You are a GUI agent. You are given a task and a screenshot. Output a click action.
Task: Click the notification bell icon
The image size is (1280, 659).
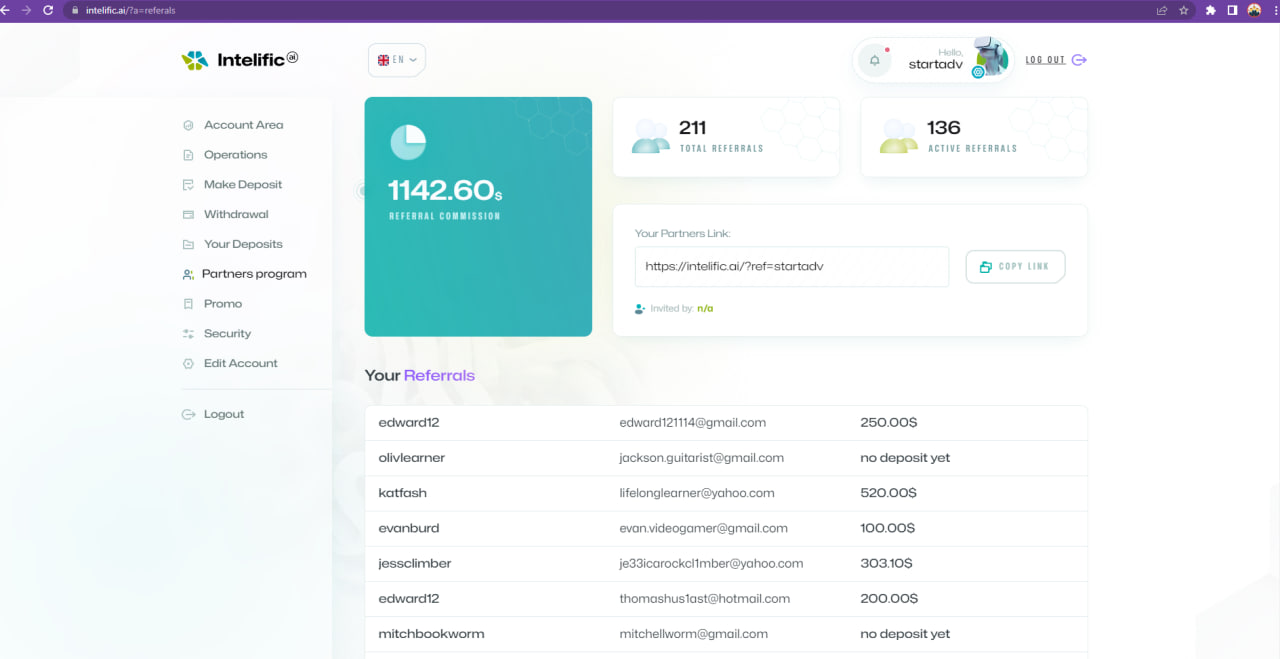[874, 60]
